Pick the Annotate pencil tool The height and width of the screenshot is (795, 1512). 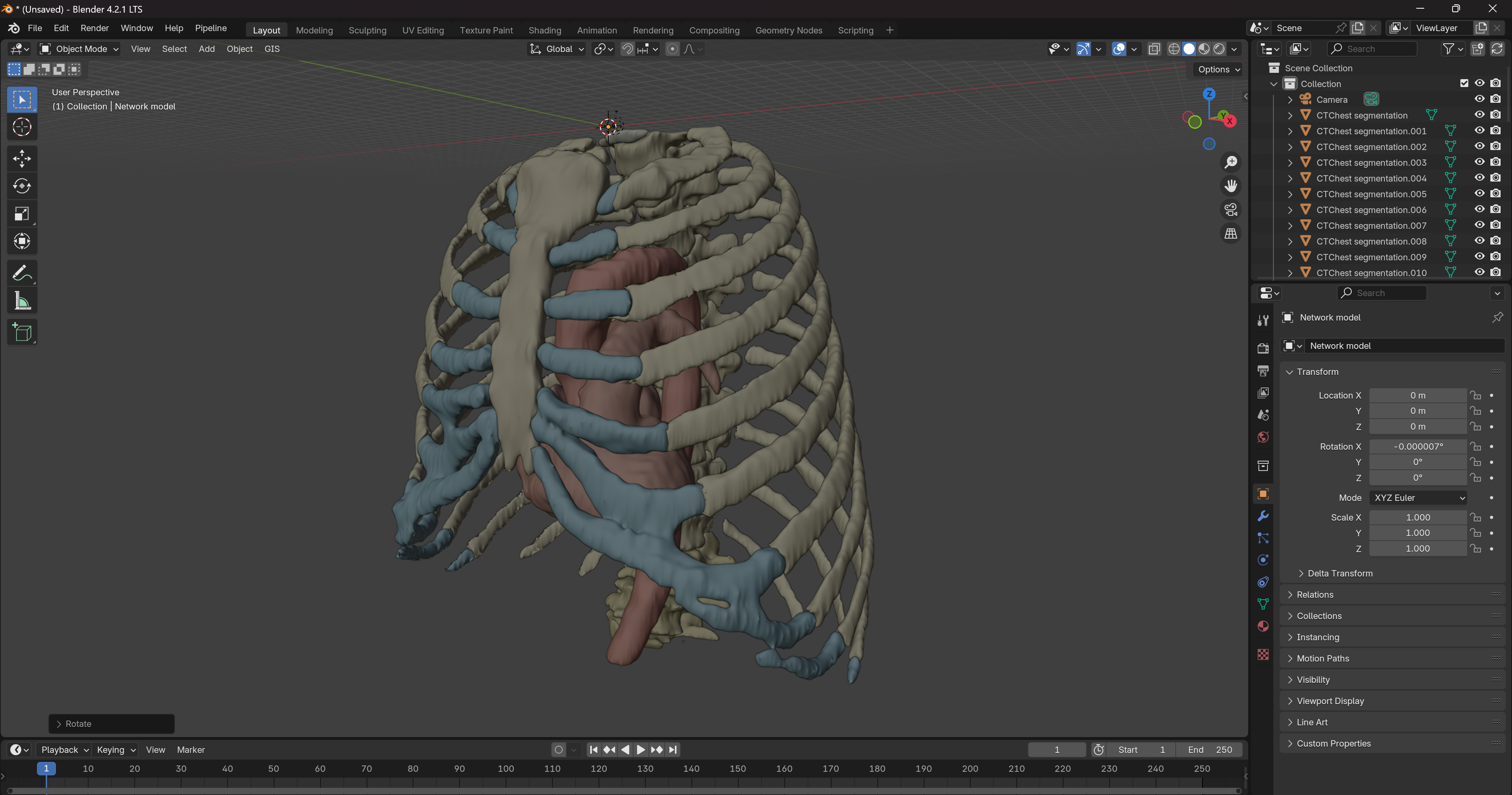(x=22, y=273)
